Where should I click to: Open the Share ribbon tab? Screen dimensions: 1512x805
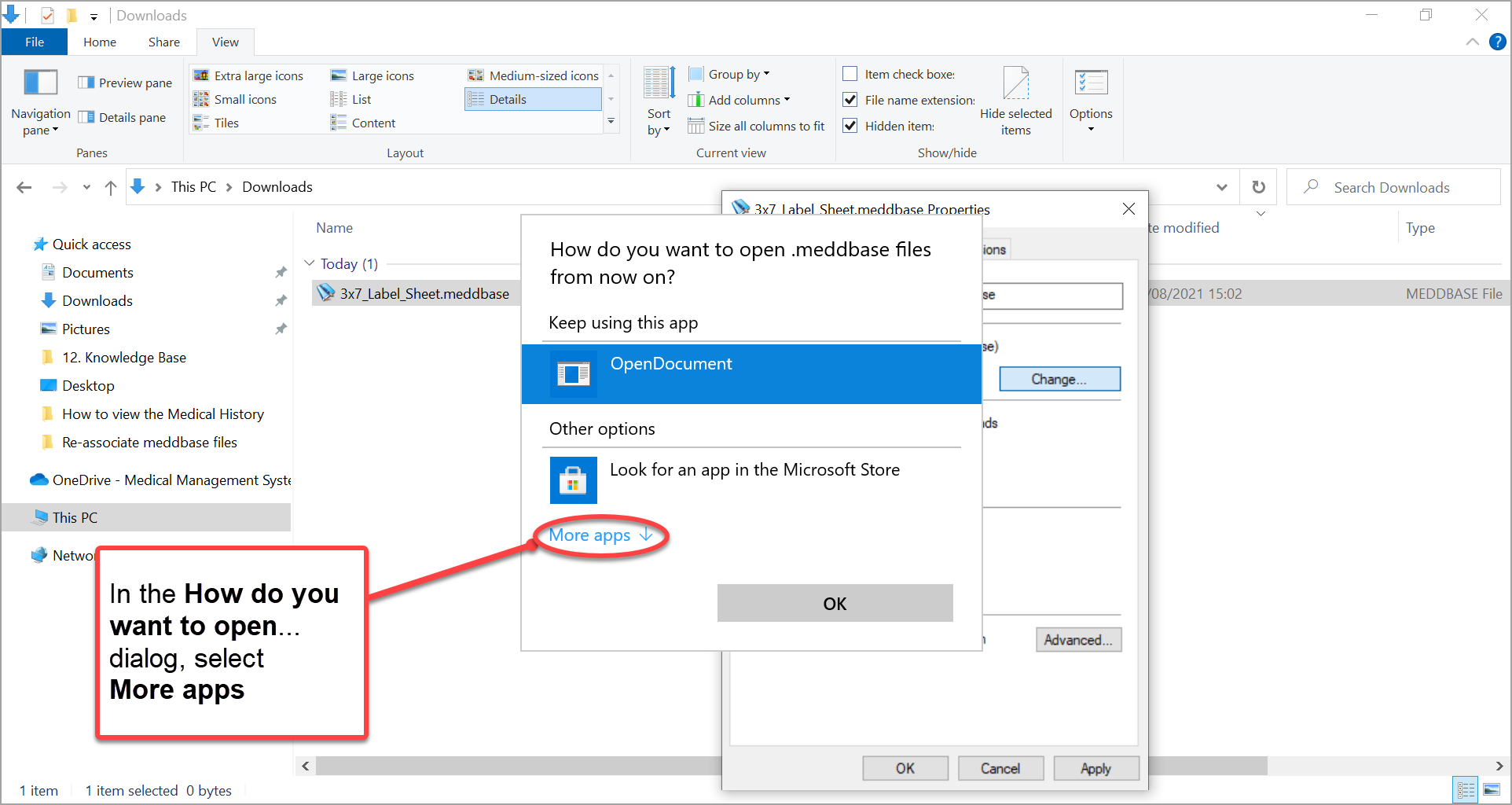click(x=163, y=42)
